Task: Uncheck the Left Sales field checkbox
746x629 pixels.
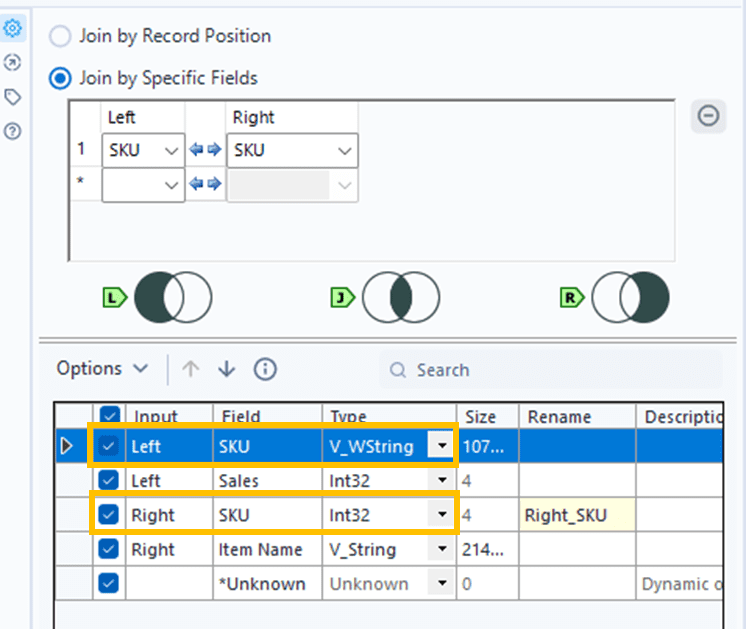Action: coord(109,481)
